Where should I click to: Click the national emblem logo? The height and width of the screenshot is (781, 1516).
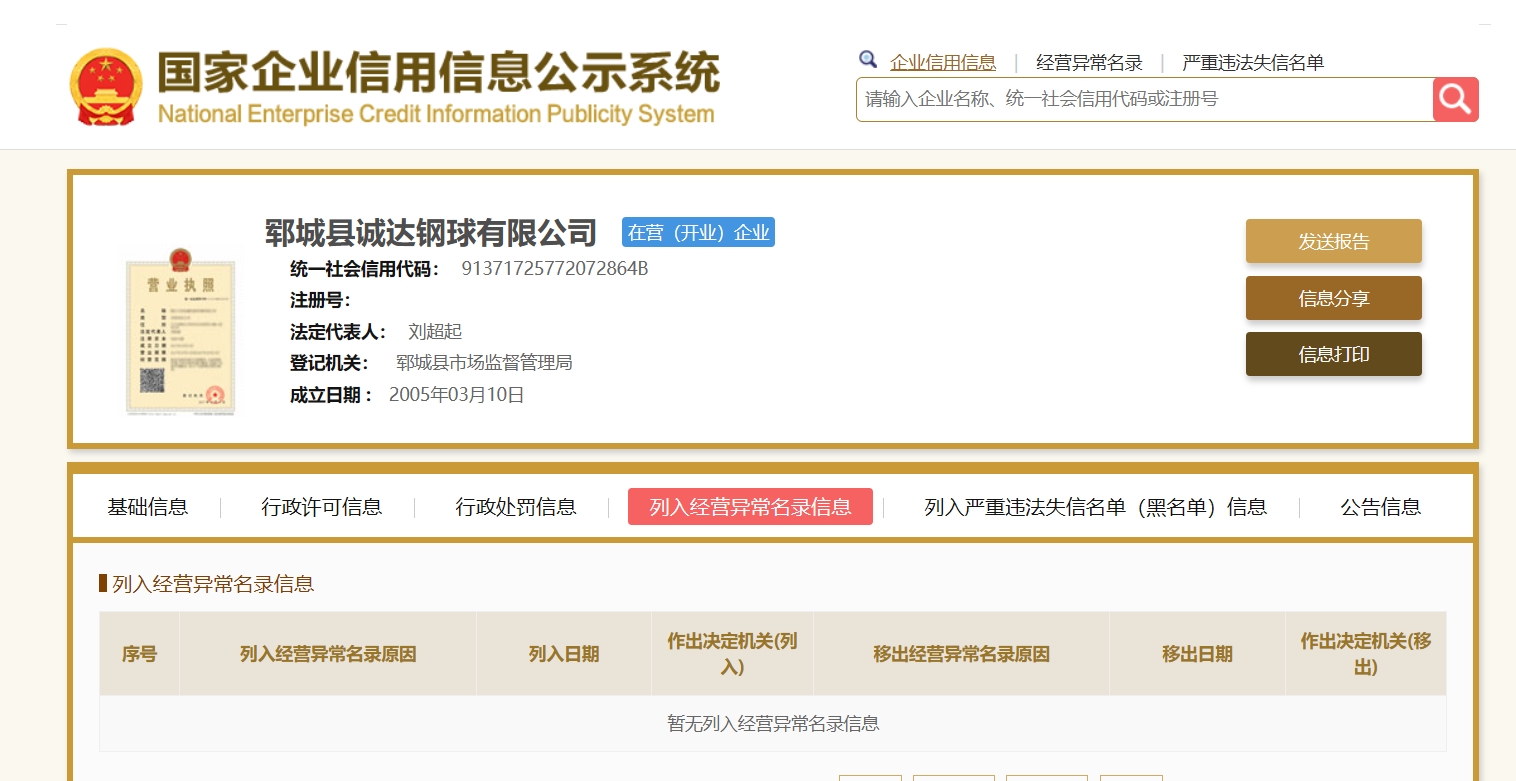106,86
